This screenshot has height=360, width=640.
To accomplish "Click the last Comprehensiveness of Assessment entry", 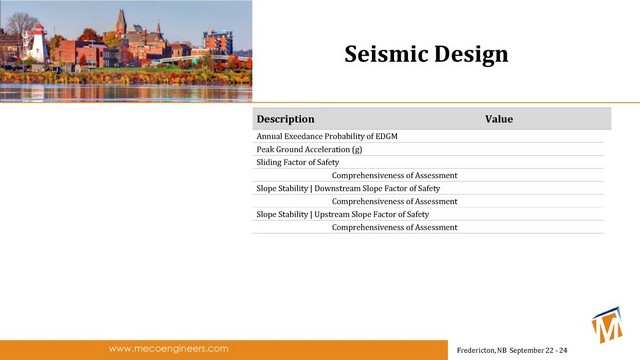I will [394, 227].
